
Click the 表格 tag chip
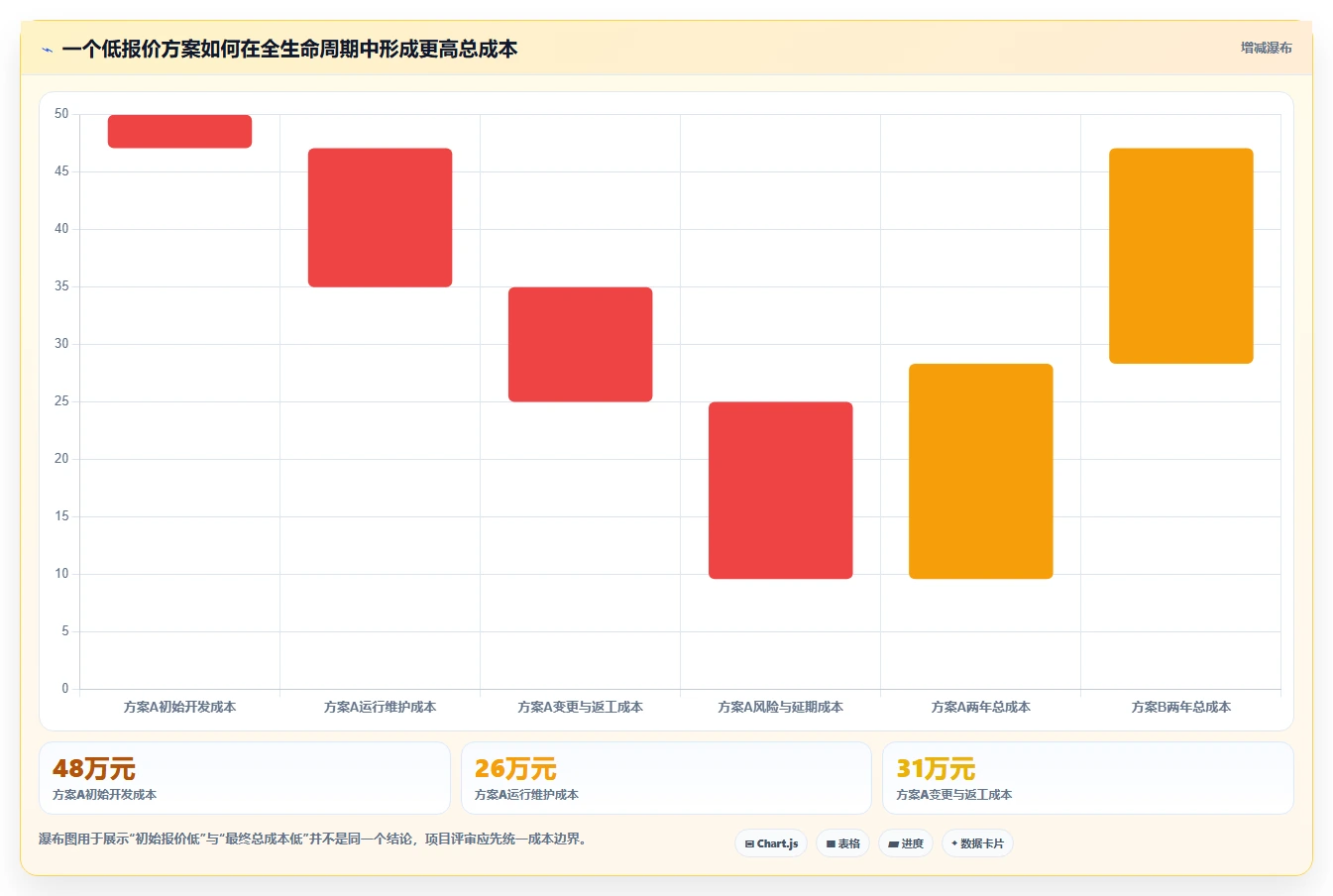tap(842, 843)
